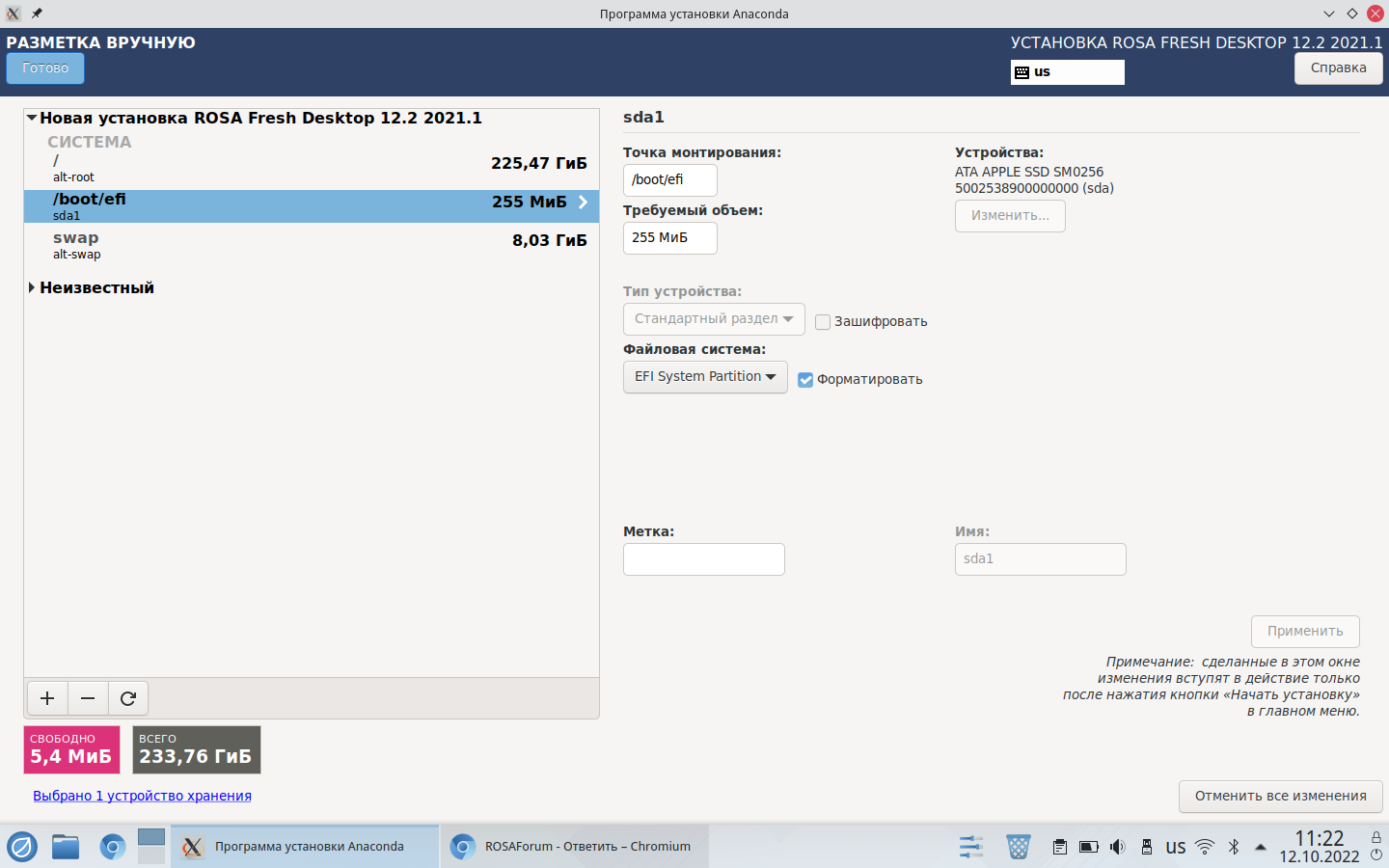The image size is (1389, 868).
Task: Collapse the Новая установка ROSA Fresh Desktop group
Action: pyautogui.click(x=32, y=118)
